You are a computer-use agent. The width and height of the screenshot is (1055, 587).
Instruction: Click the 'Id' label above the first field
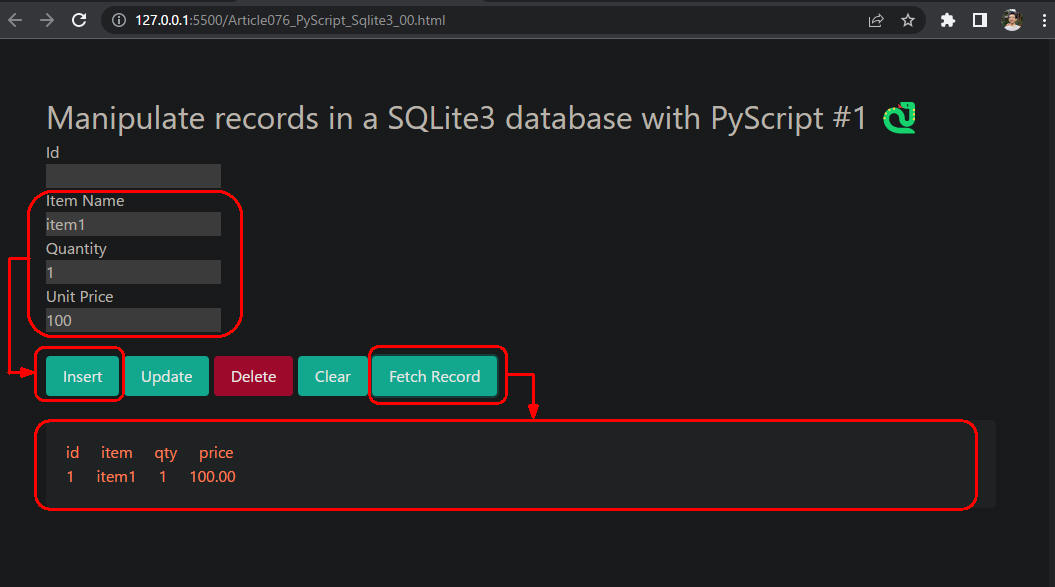(52, 153)
